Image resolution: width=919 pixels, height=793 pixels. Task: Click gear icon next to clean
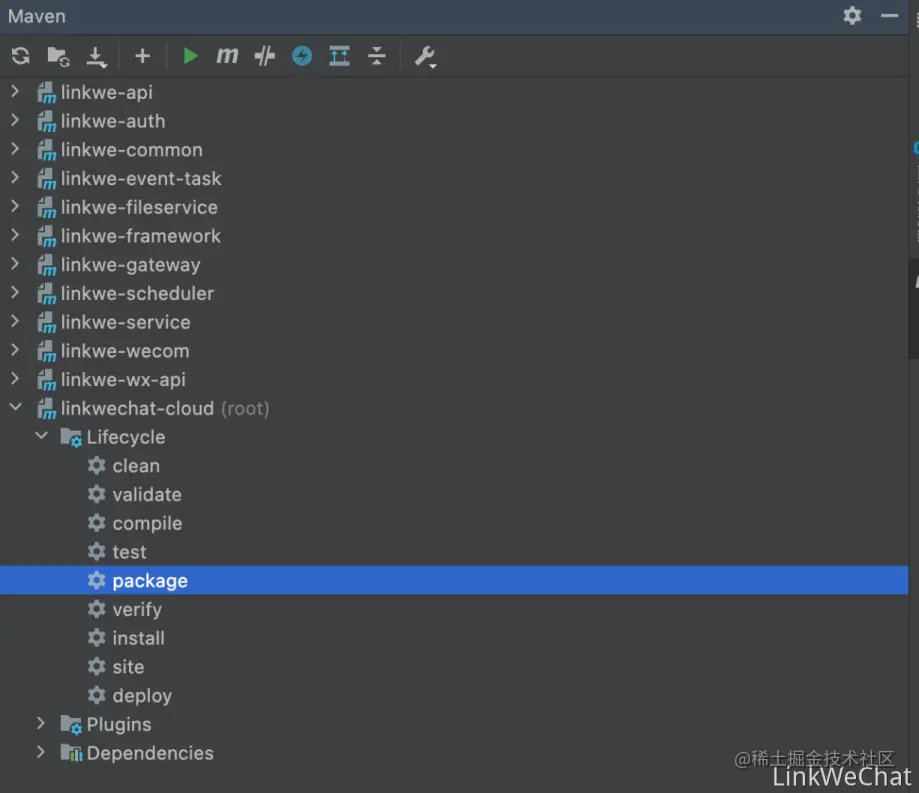(x=96, y=465)
